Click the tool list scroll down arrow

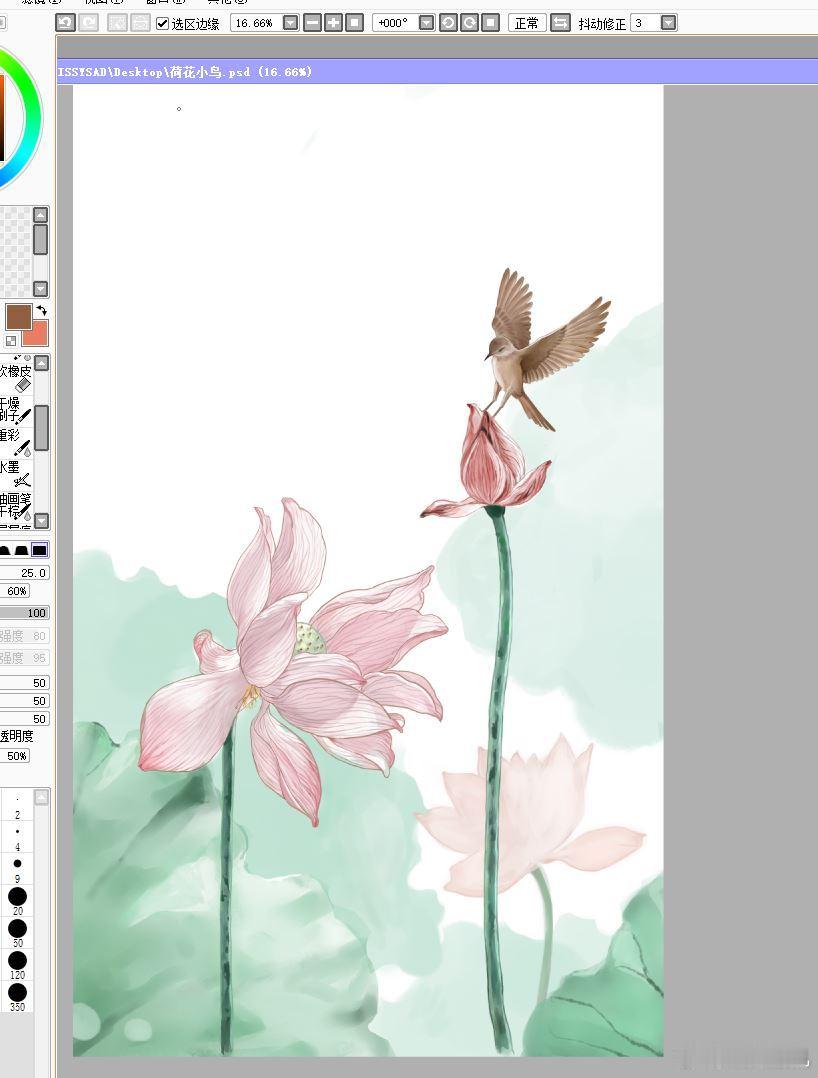point(42,520)
